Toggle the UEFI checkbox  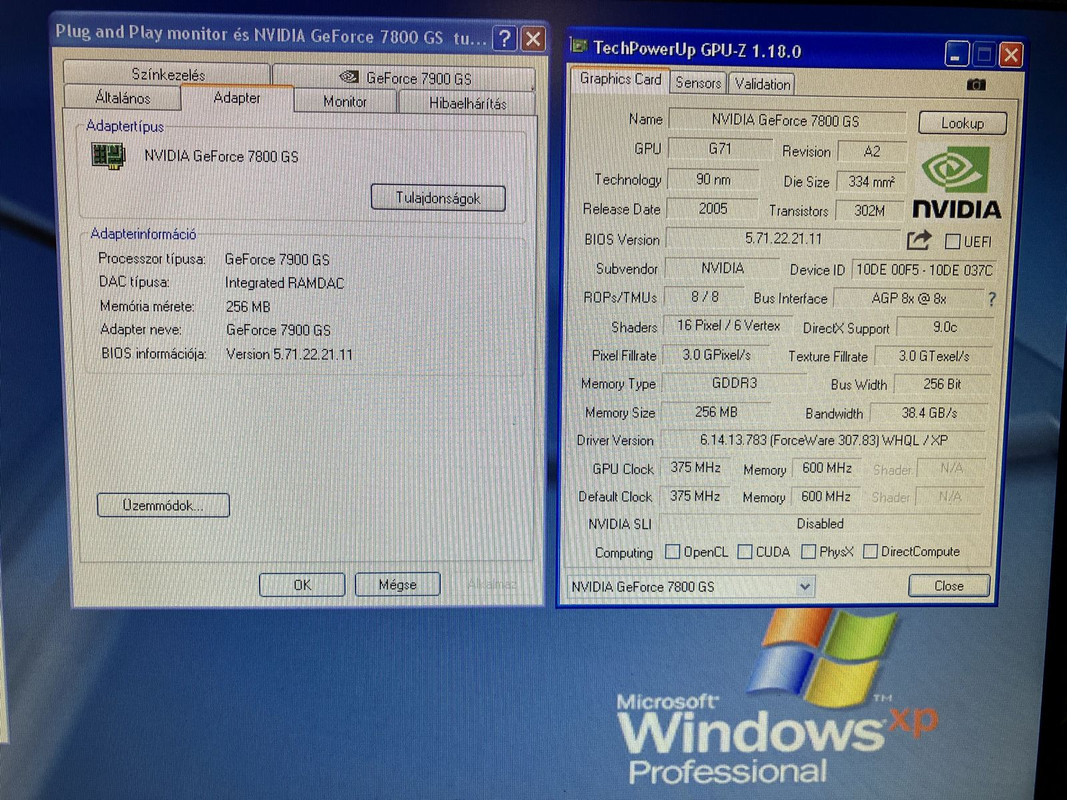pyautogui.click(x=953, y=241)
